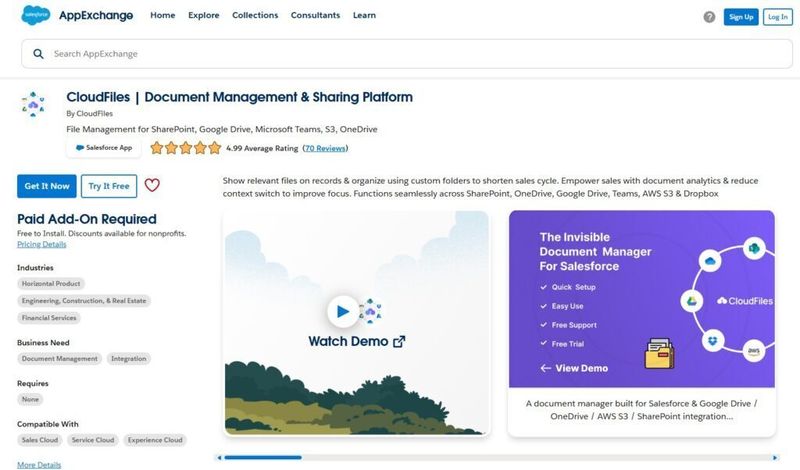The image size is (800, 470).
Task: Select the Financial Services tag
Action: coord(49,318)
